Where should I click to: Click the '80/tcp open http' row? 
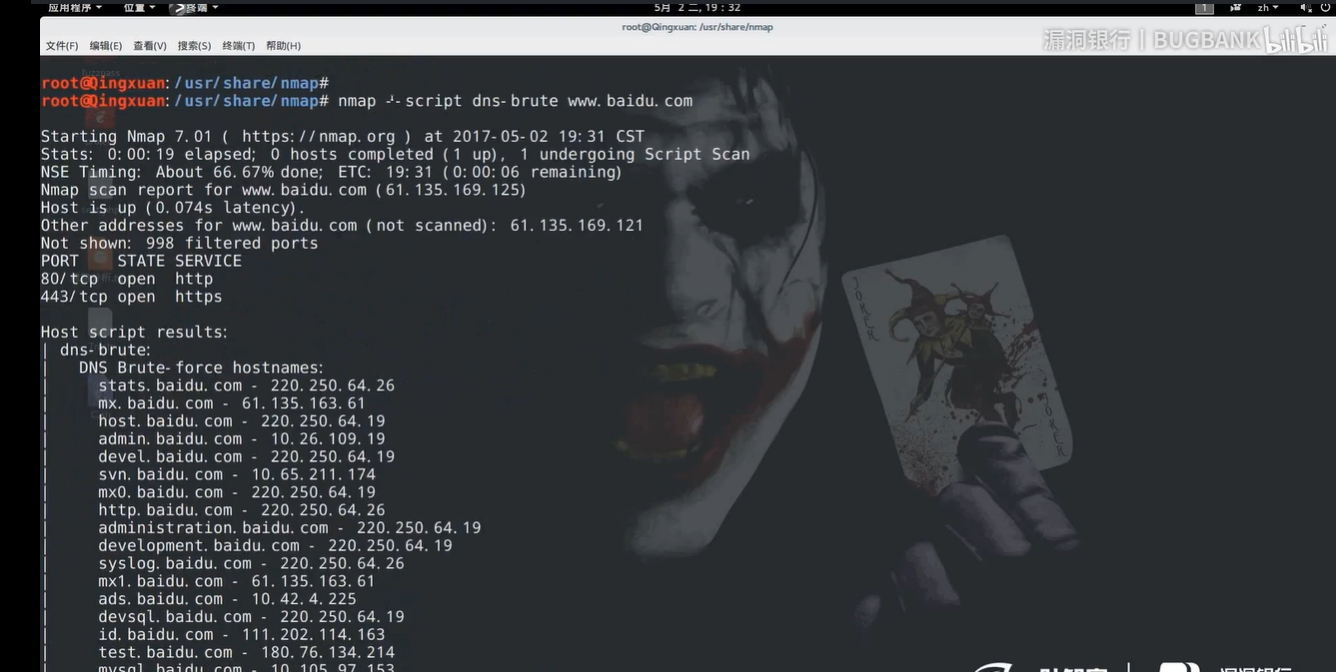[x=127, y=279]
